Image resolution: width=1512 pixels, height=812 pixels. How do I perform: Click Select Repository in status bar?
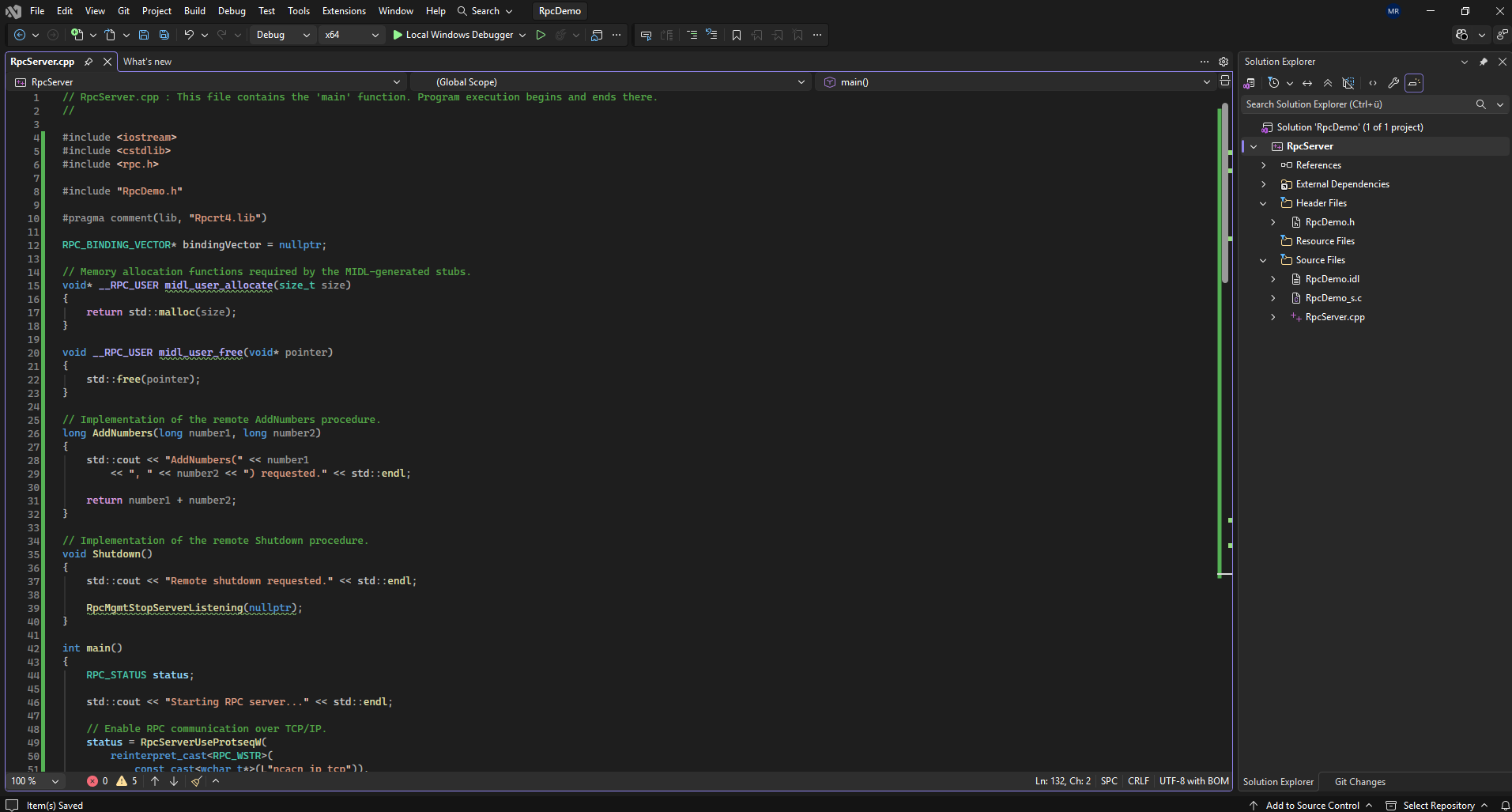(1437, 806)
